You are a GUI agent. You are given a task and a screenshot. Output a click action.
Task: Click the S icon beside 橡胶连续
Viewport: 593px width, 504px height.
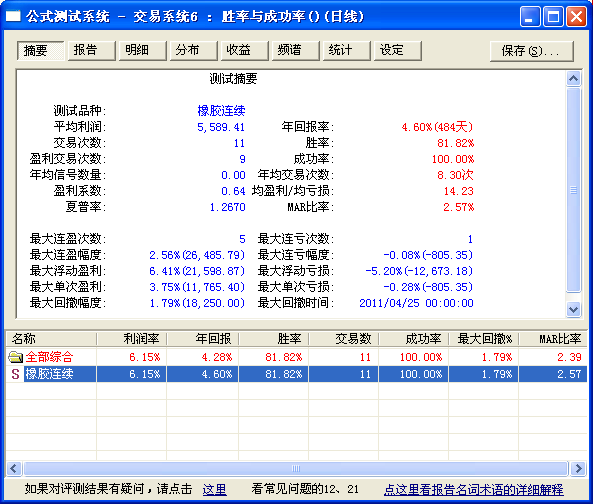pos(15,374)
